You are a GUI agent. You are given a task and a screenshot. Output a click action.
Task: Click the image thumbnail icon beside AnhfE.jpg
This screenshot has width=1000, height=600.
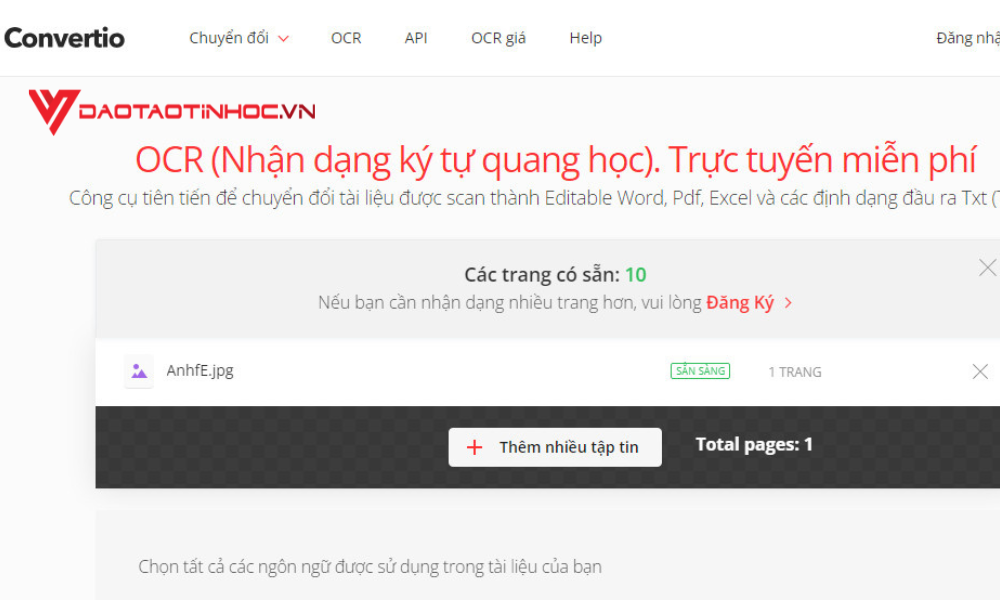click(x=138, y=371)
